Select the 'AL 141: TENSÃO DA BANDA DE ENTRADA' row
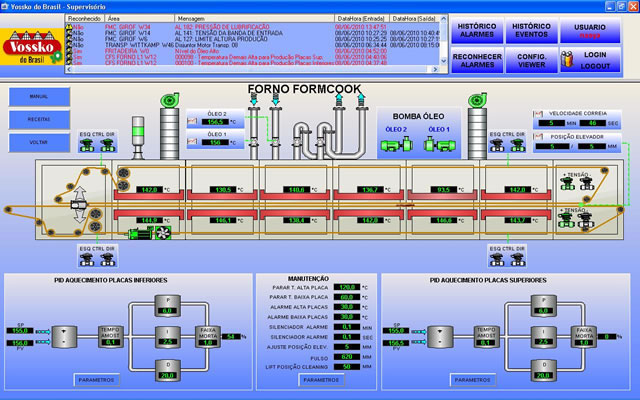This screenshot has height=400, width=640. [x=252, y=33]
